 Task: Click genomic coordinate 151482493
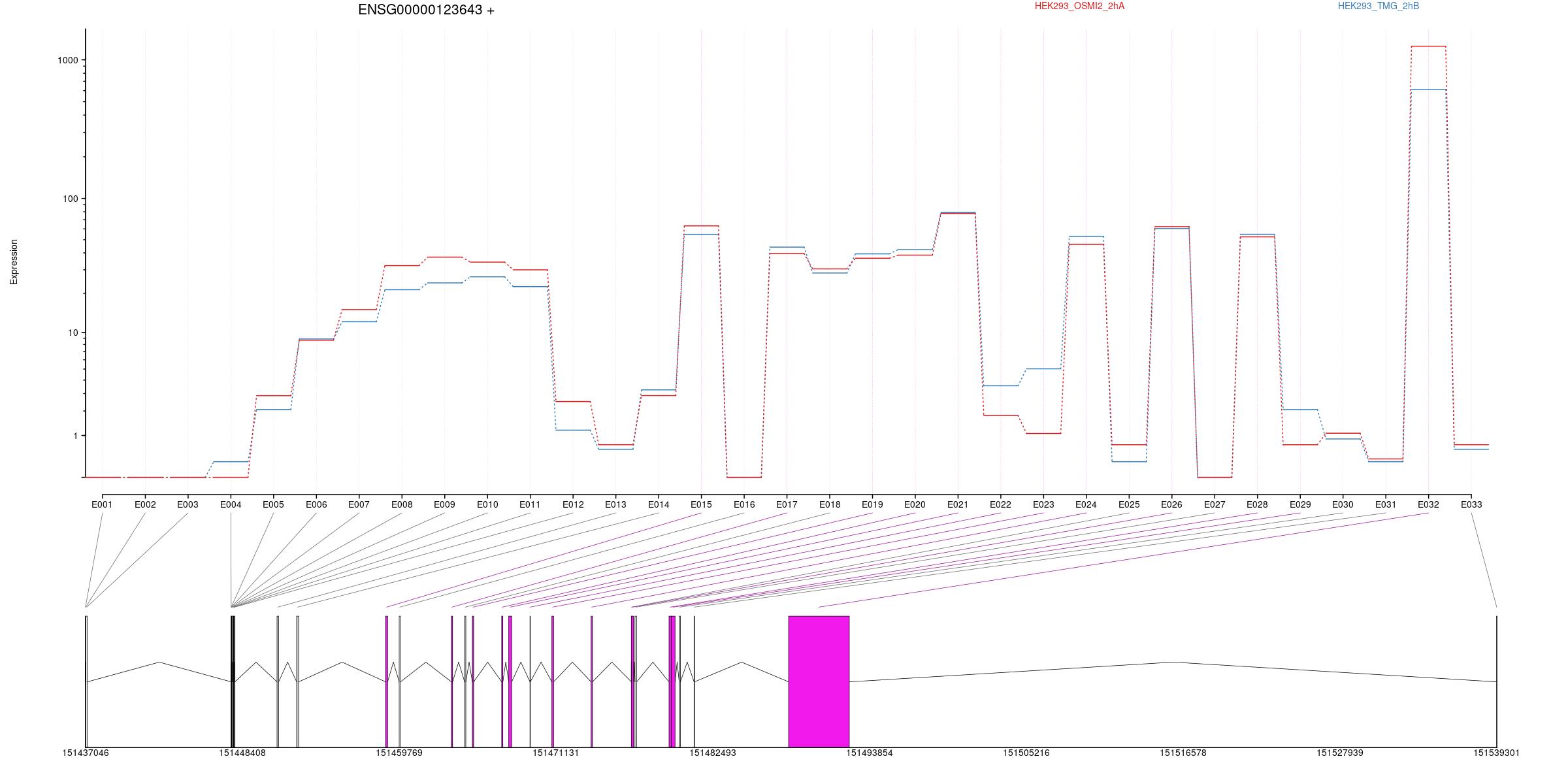(x=713, y=753)
